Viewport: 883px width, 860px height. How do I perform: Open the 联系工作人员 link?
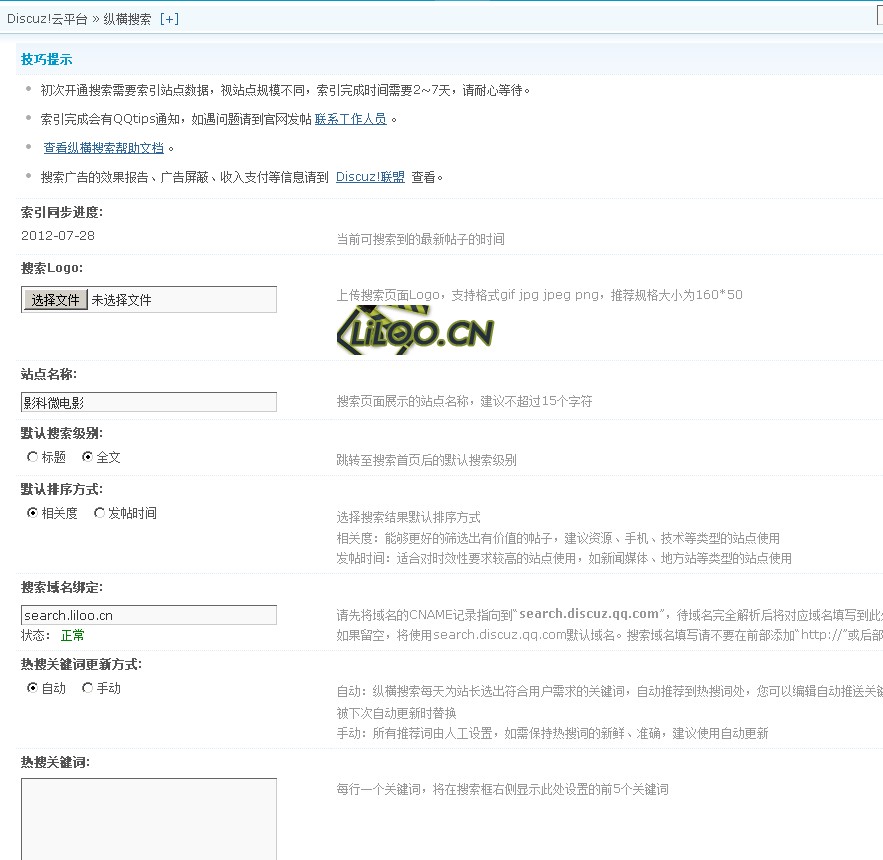(x=350, y=119)
